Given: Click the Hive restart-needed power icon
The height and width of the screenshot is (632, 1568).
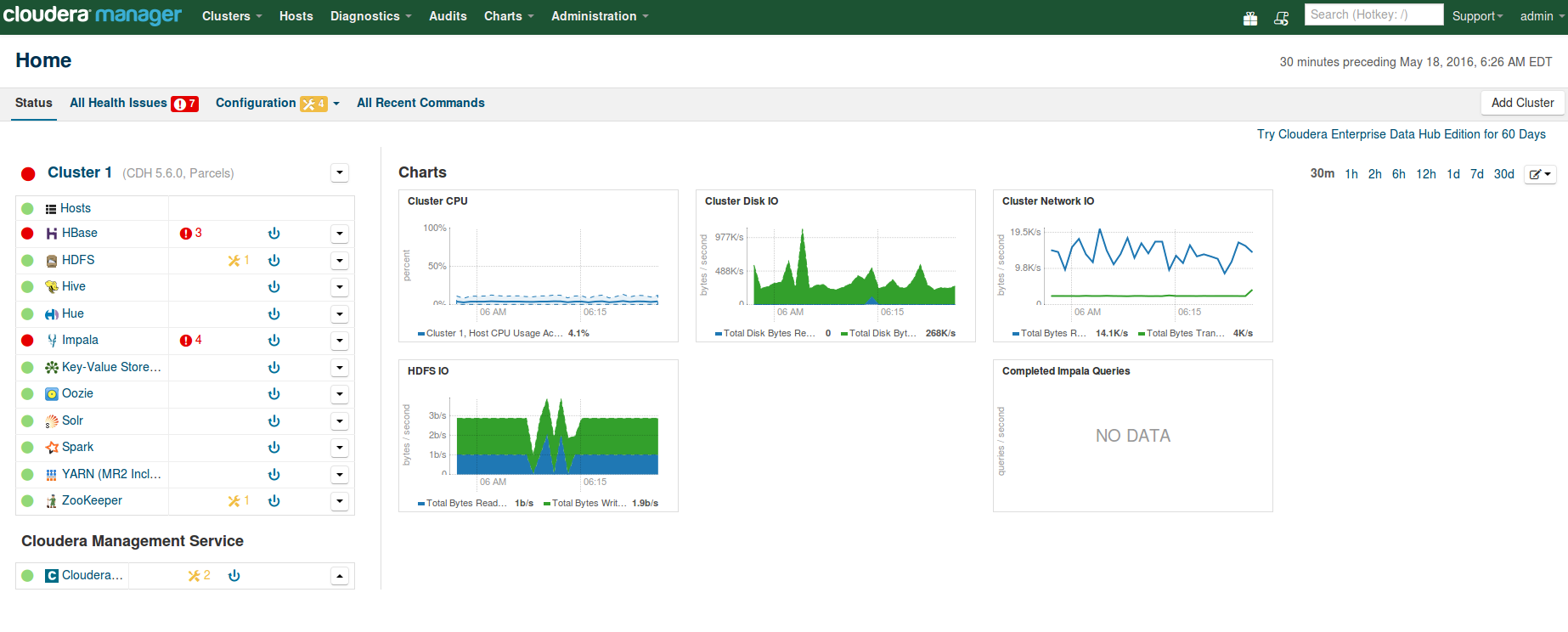Looking at the screenshot, I should pyautogui.click(x=274, y=287).
